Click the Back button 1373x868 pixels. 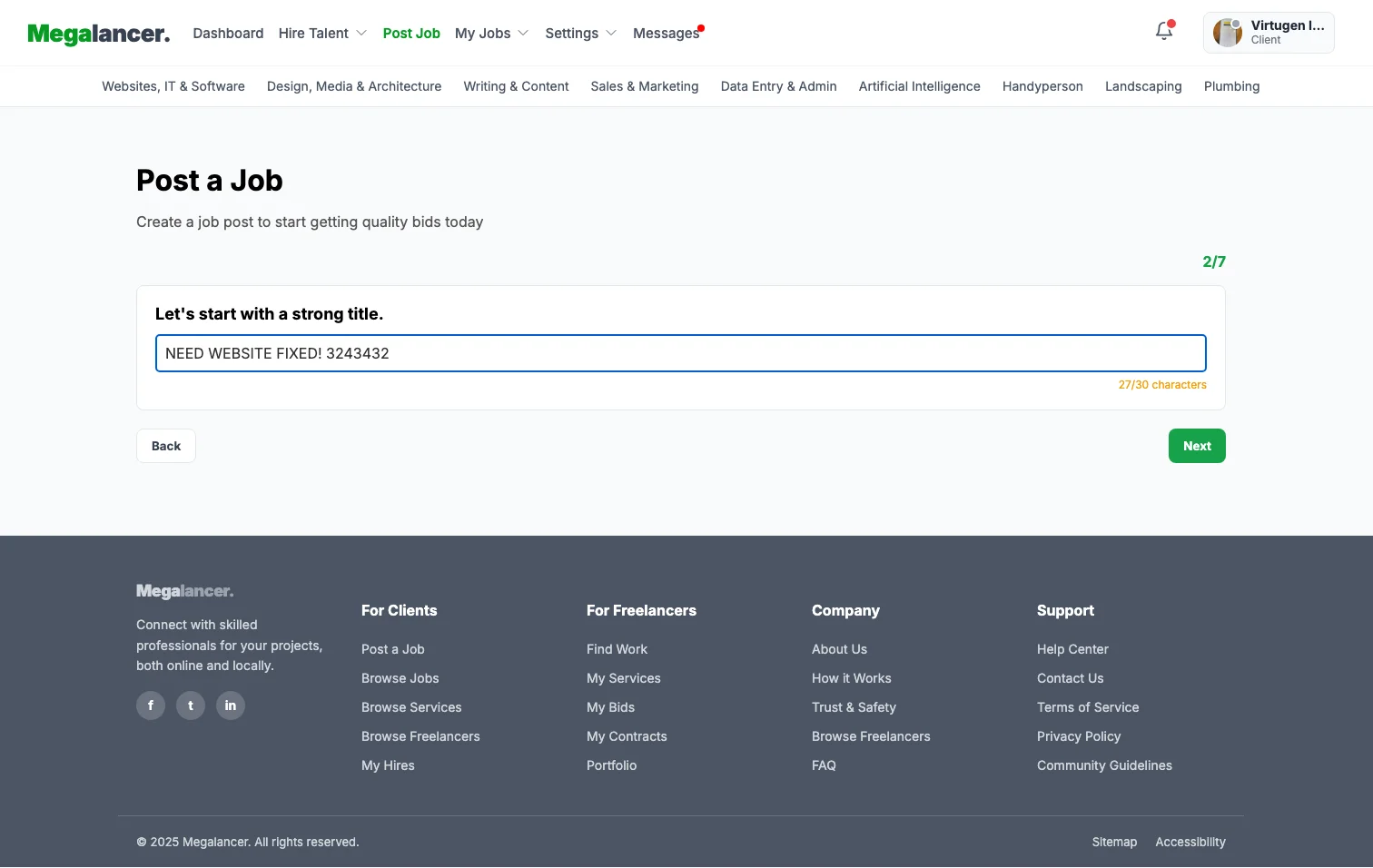tap(166, 446)
